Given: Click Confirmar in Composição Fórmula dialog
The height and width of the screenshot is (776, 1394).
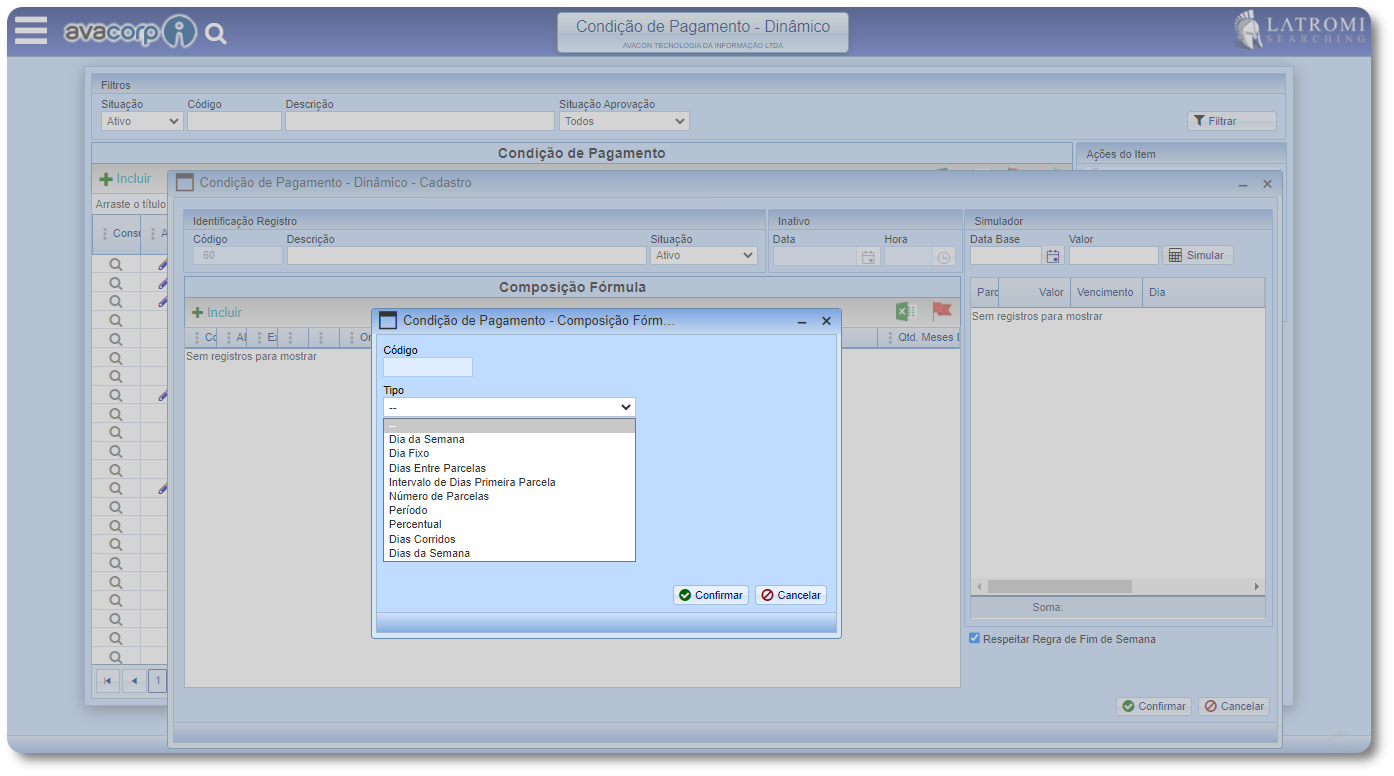Looking at the screenshot, I should tap(710, 595).
